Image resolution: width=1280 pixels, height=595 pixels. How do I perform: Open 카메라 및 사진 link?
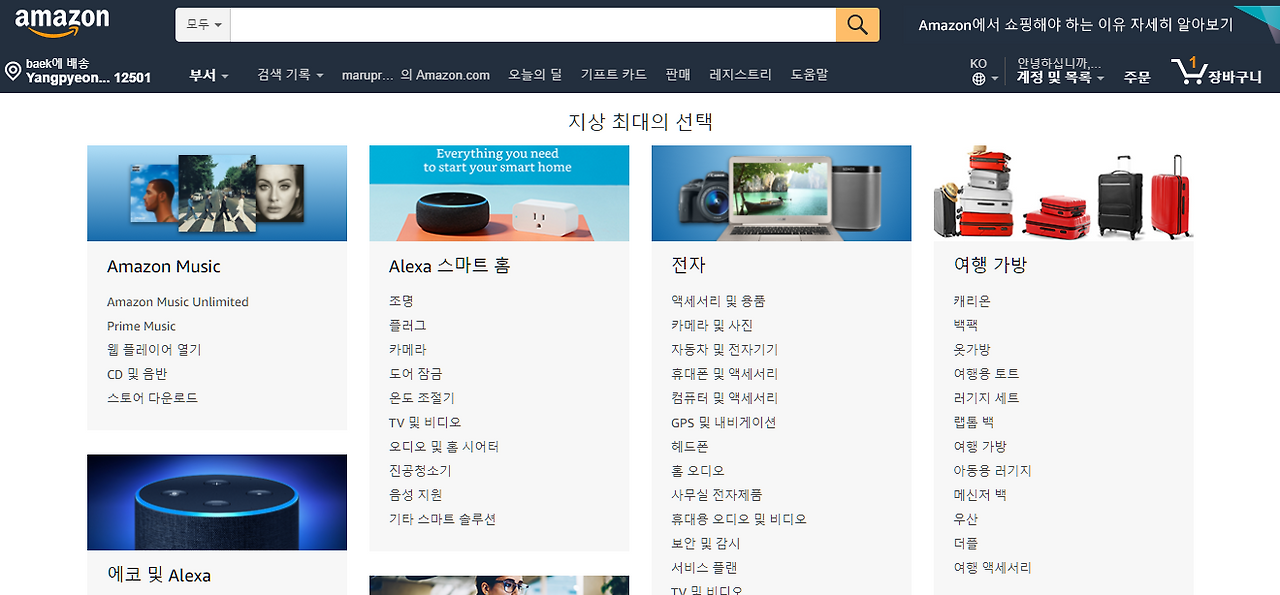click(x=712, y=326)
